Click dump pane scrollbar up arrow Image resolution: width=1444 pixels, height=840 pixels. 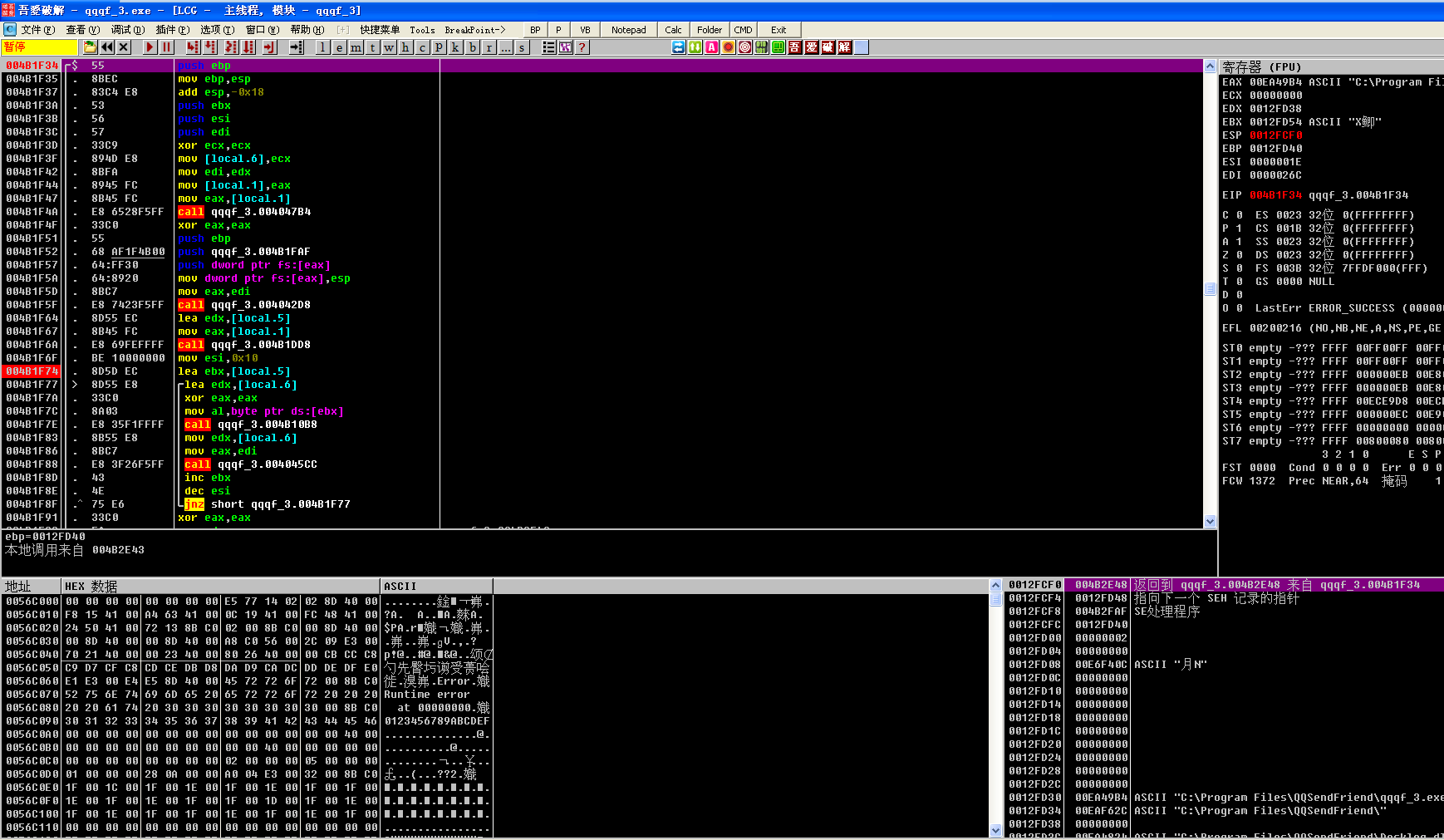pyautogui.click(x=995, y=585)
